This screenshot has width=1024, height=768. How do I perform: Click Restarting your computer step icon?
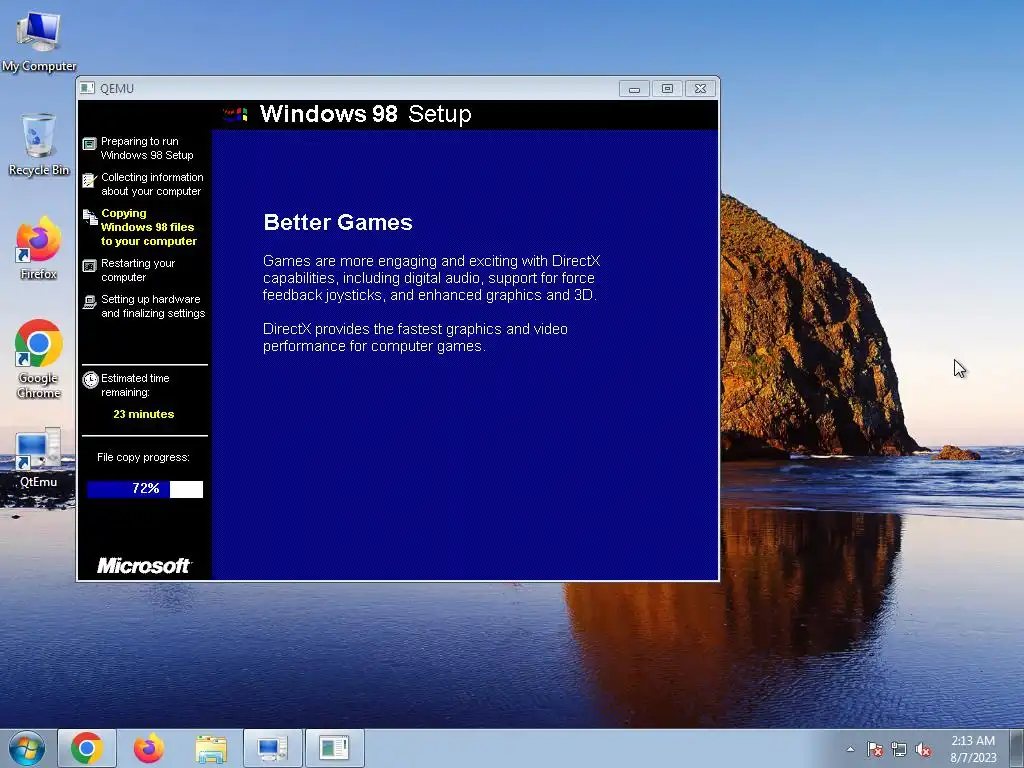(89, 266)
